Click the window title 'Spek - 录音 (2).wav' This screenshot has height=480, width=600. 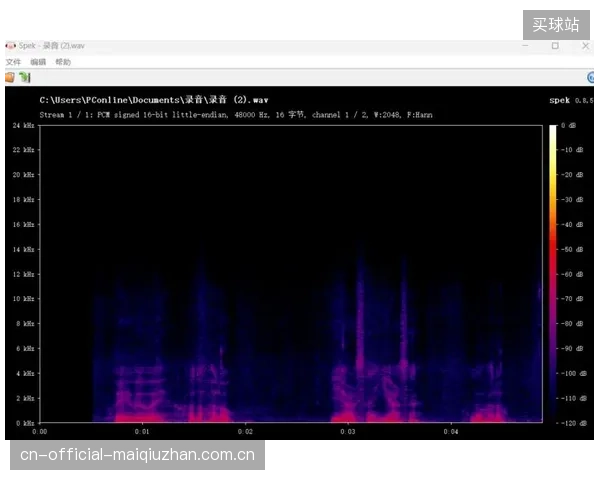coord(51,46)
